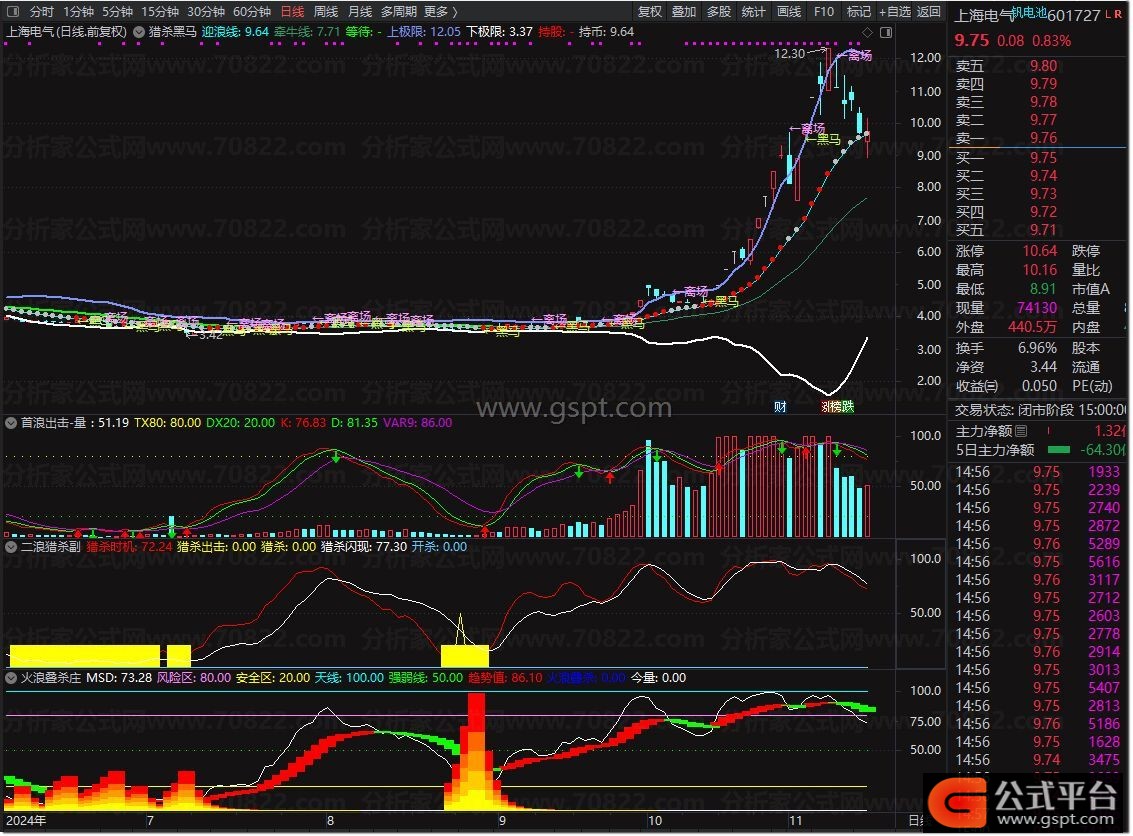This screenshot has width=1133, height=836.
Task: Click the 上极限: 12.05 indicator value
Action: pos(423,32)
